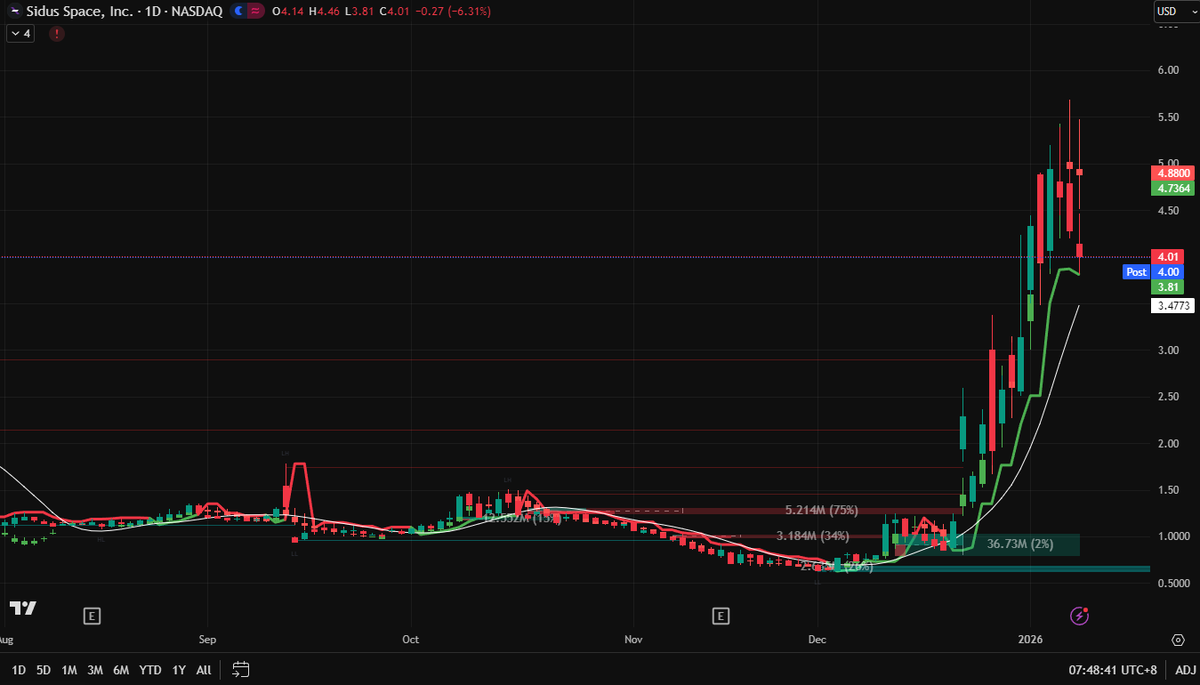Select the 5D date range
Viewport: 1200px width, 685px height.
point(44,669)
